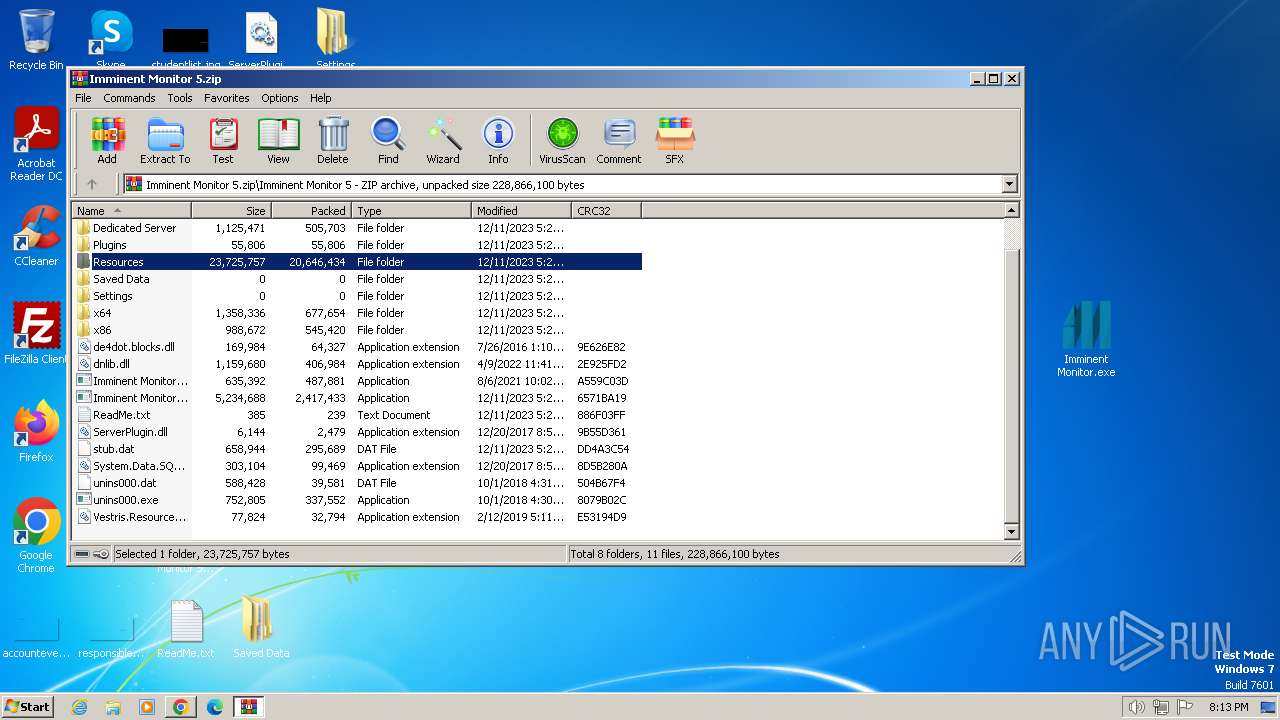Select the Firefox desktop icon

pyautogui.click(x=36, y=432)
